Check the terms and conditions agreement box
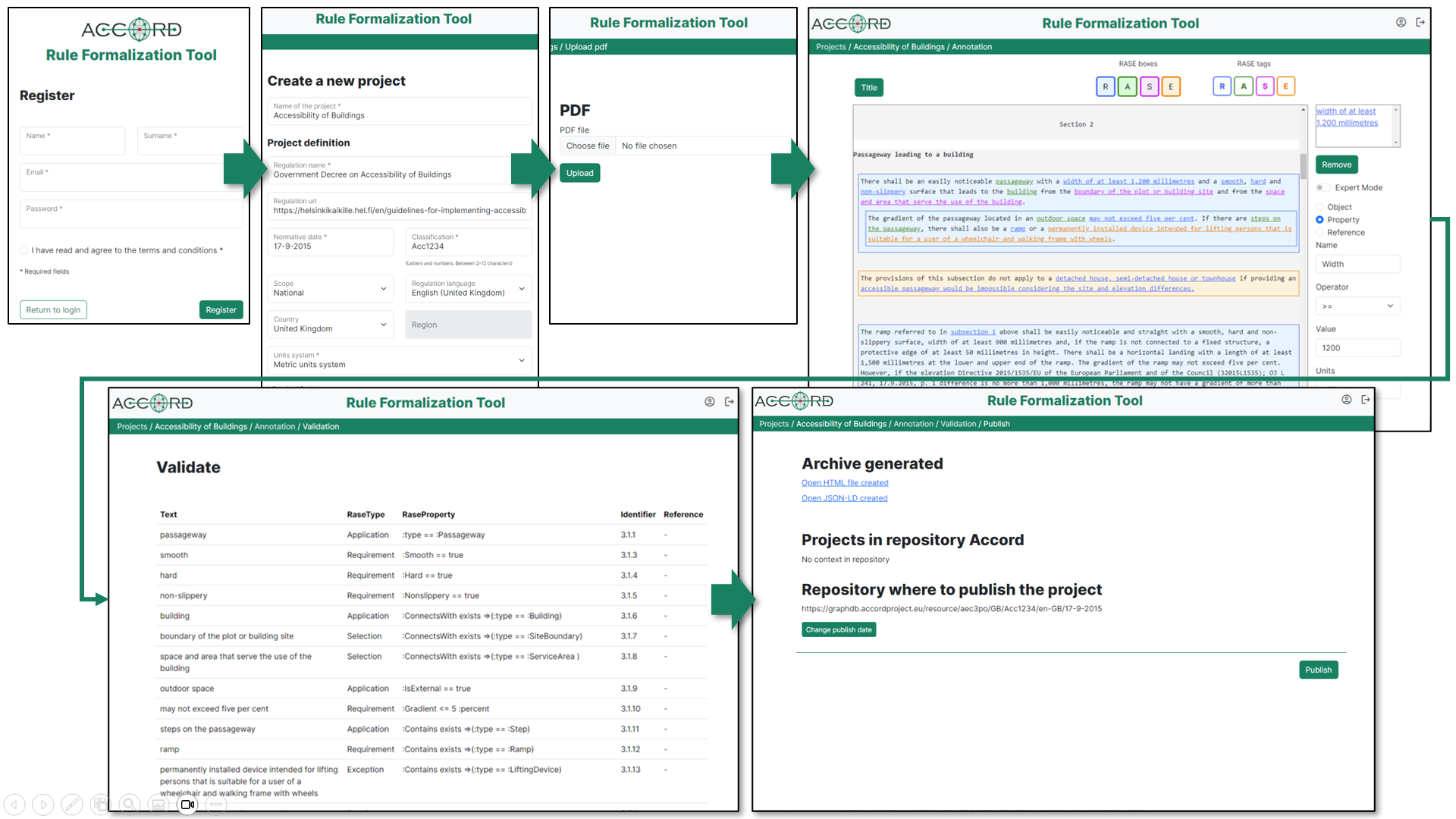This screenshot has height=819, width=1456. pyautogui.click(x=24, y=250)
